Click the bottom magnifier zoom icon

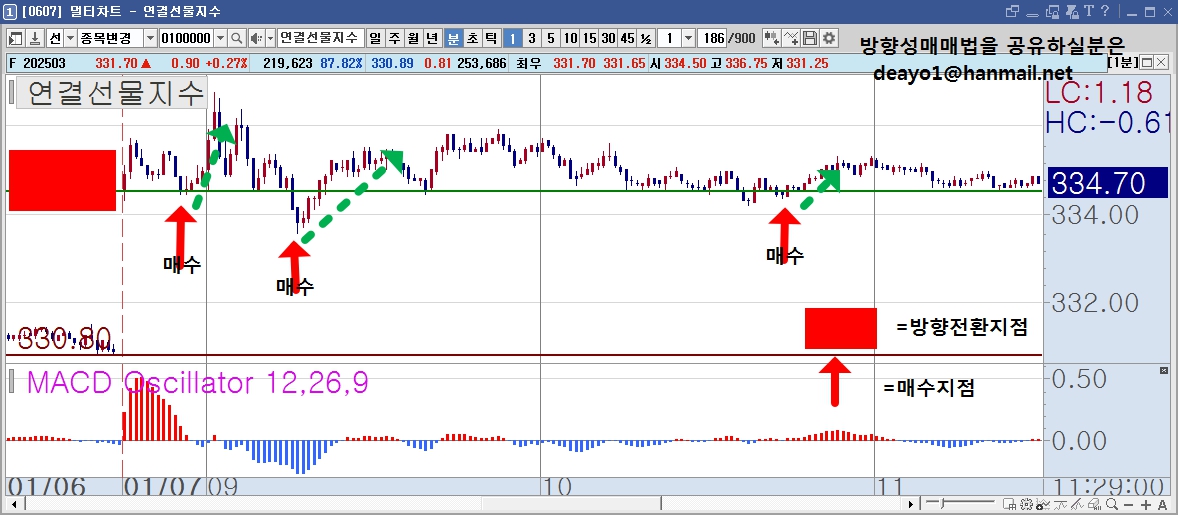click(1113, 504)
